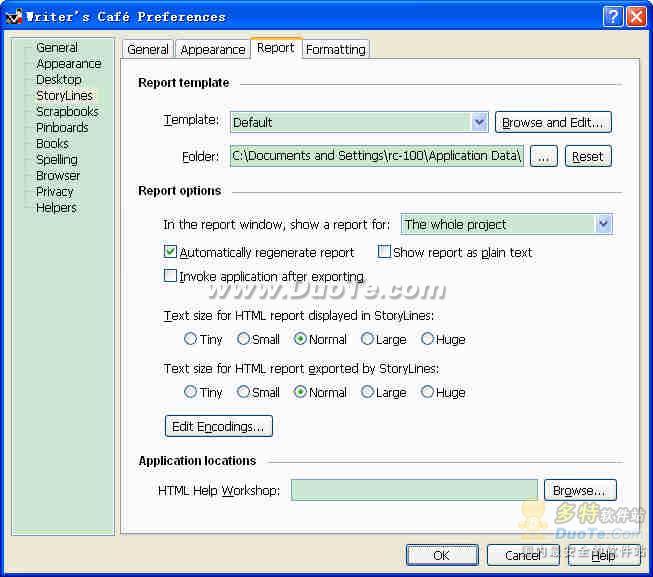Click the Writer's Café app icon in title bar
The height and width of the screenshot is (577, 653).
pos(13,17)
